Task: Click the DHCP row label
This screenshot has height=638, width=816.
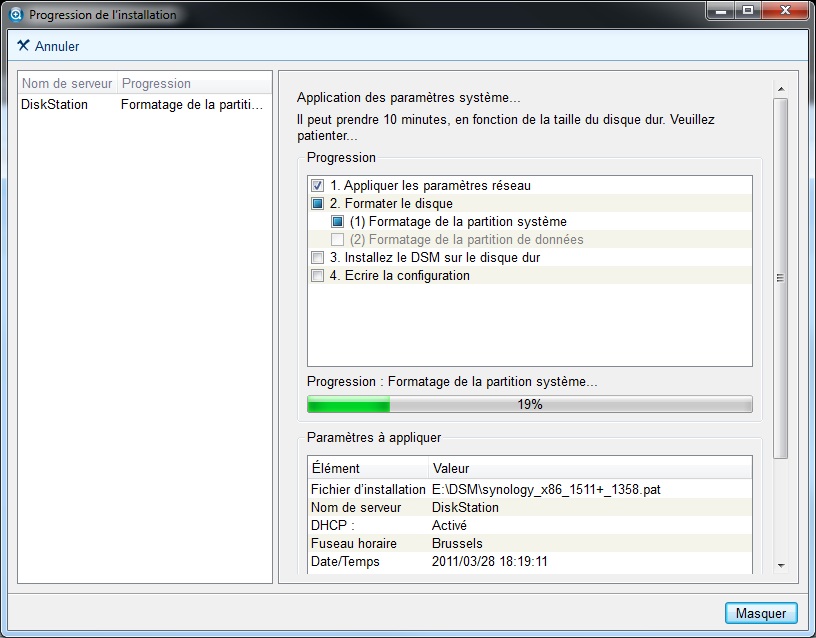Action: pyautogui.click(x=333, y=526)
